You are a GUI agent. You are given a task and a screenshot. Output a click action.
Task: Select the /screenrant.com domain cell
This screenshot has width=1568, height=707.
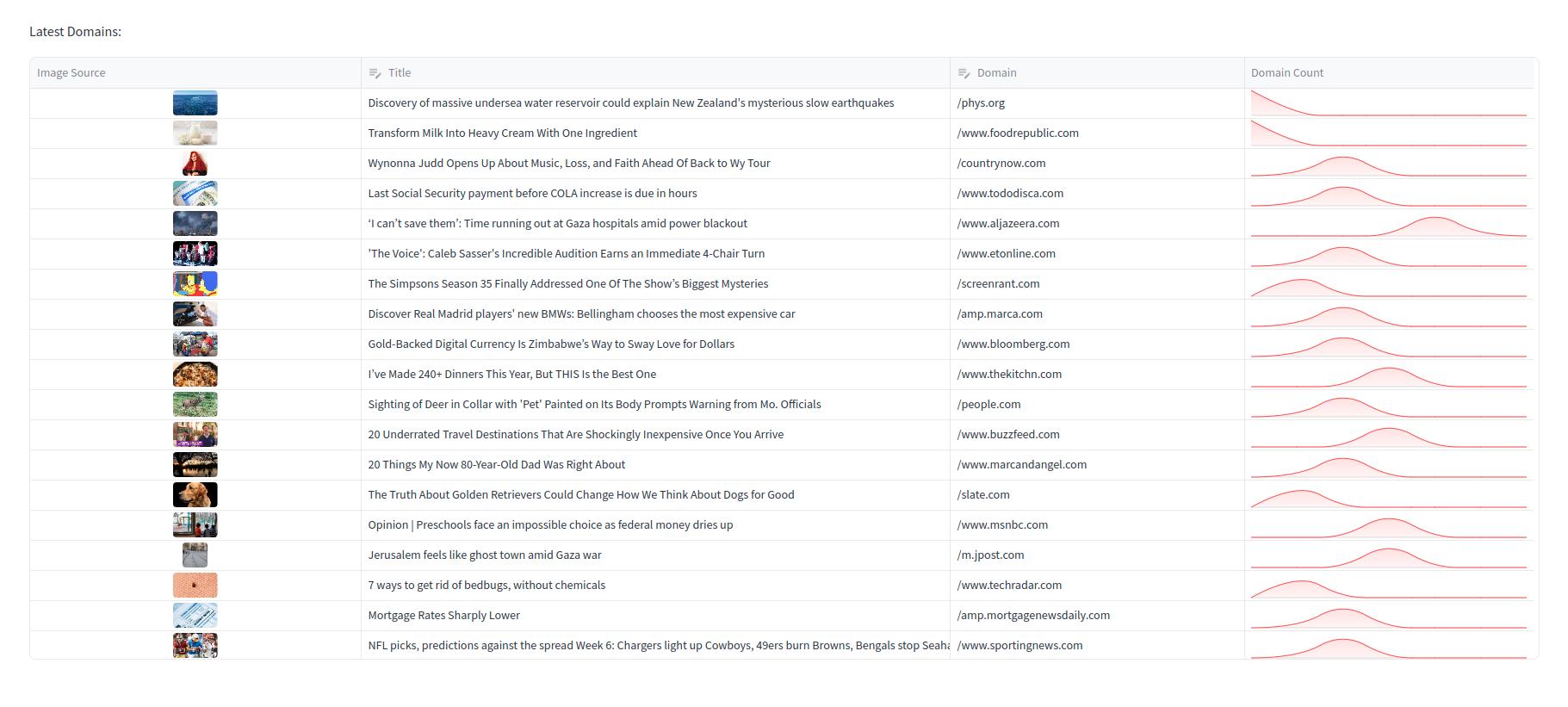tap(1097, 284)
